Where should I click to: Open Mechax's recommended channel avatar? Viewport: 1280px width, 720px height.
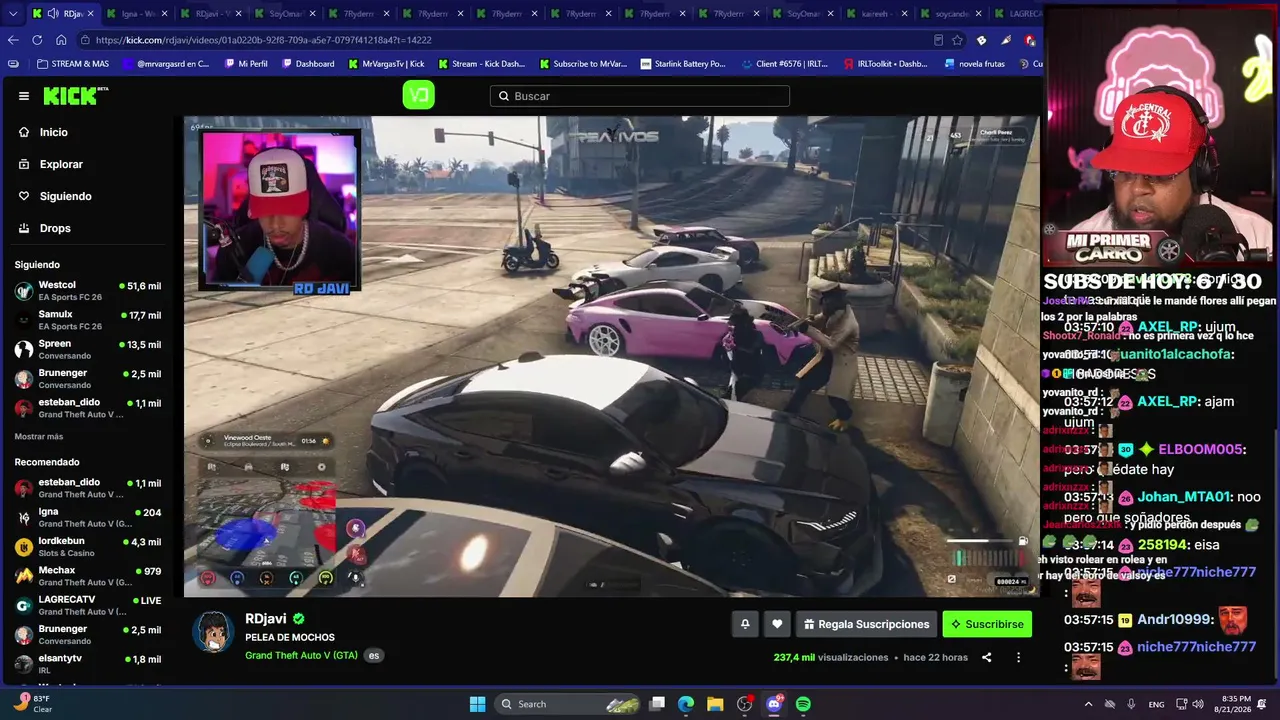pos(24,576)
